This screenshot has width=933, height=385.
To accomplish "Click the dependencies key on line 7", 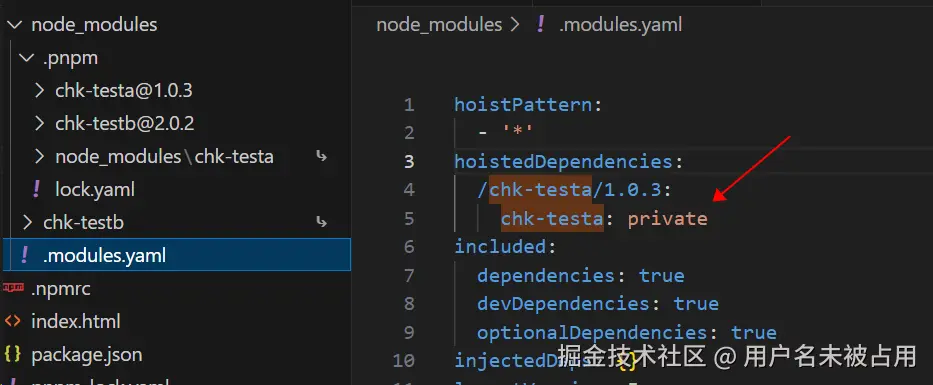I will 546,276.
